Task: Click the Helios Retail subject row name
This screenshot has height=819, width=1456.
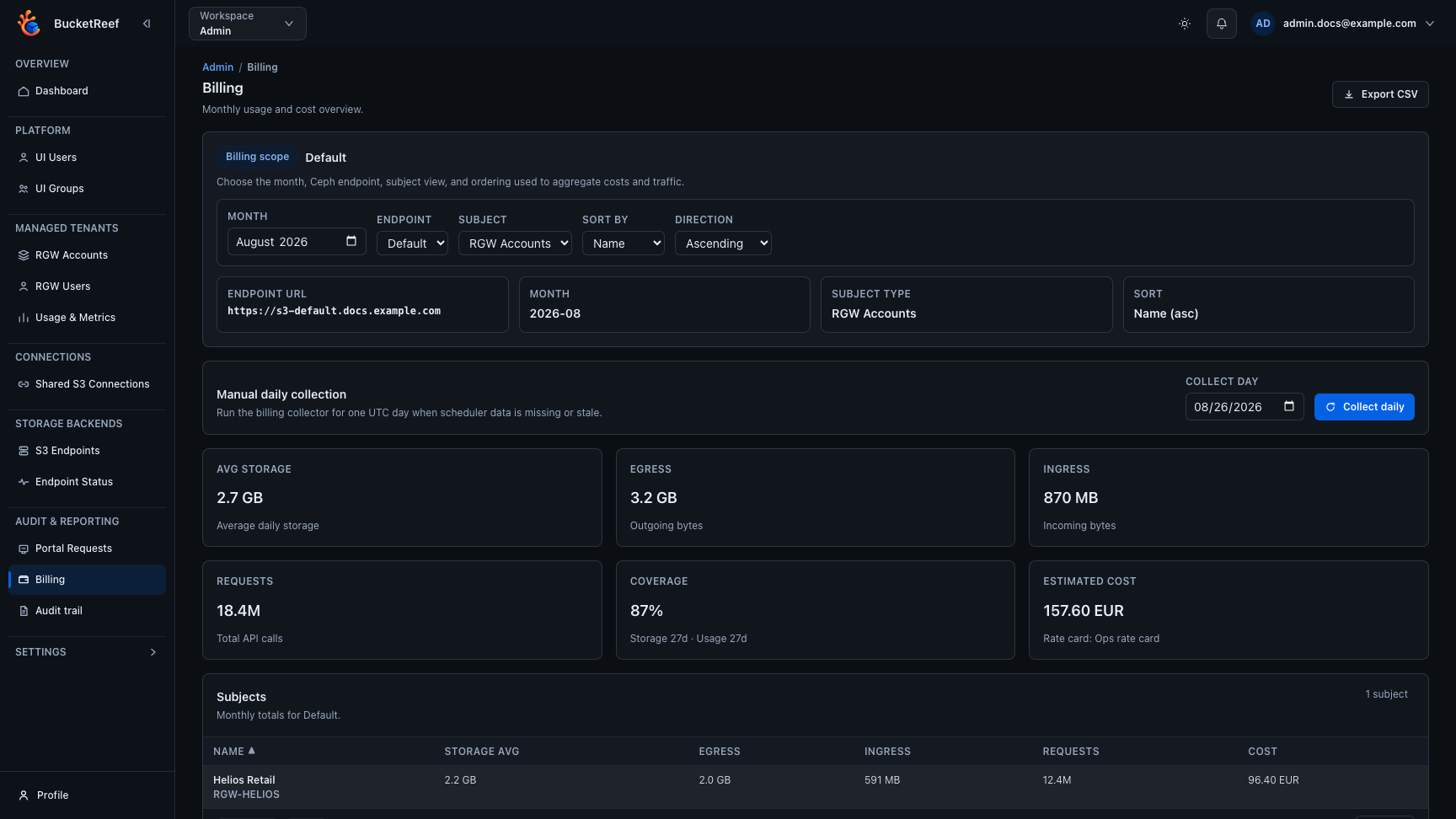Action: click(x=244, y=780)
